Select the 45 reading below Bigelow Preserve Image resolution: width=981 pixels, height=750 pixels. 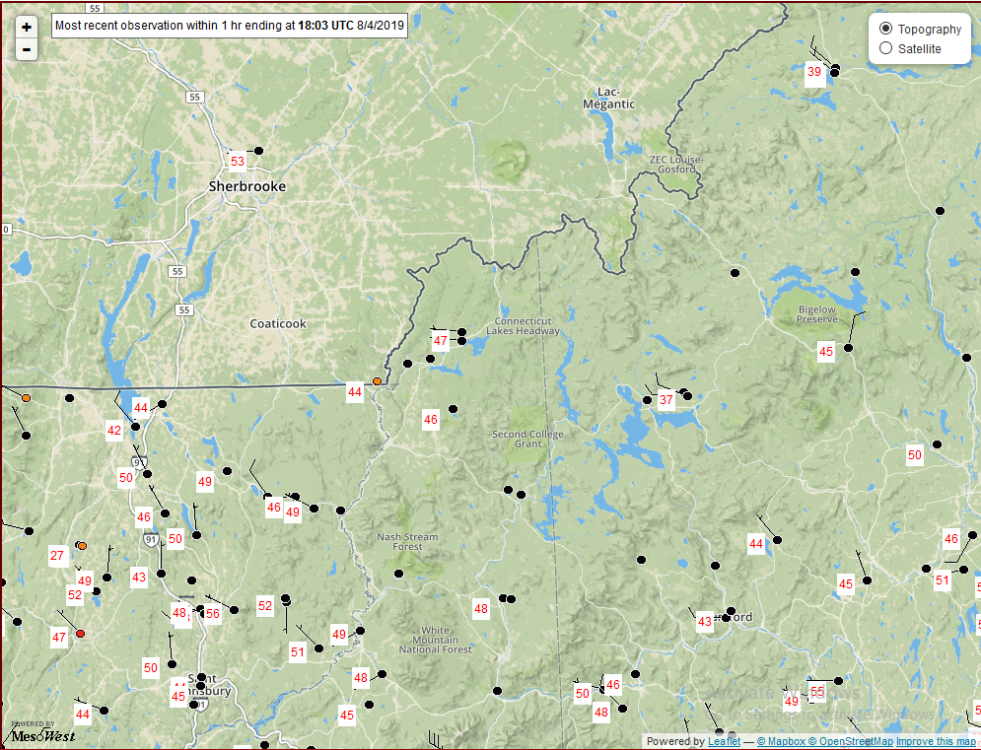(x=826, y=351)
